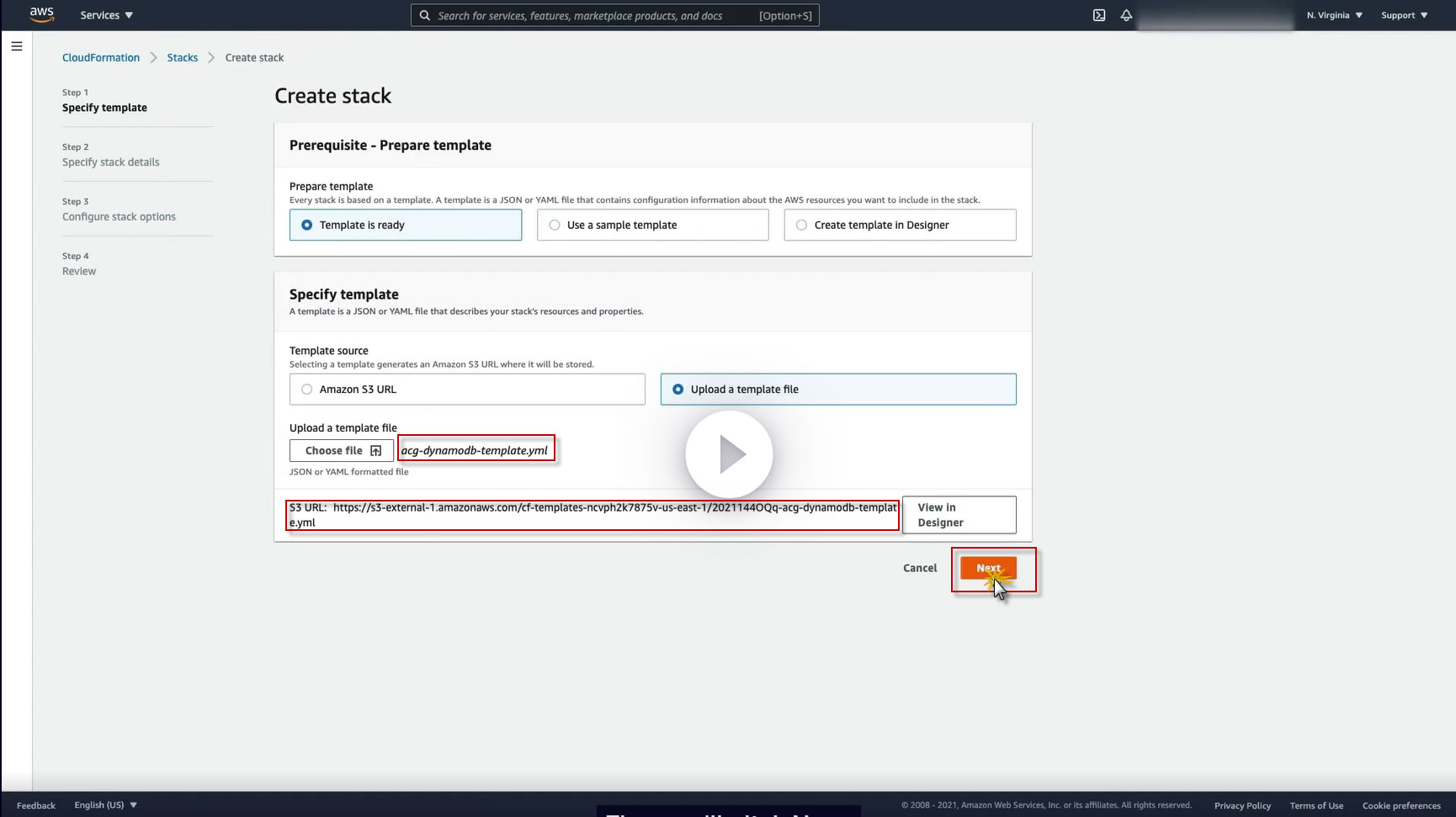Expand the Support menu
Image resolution: width=1456 pixels, height=817 pixels.
[1405, 15]
